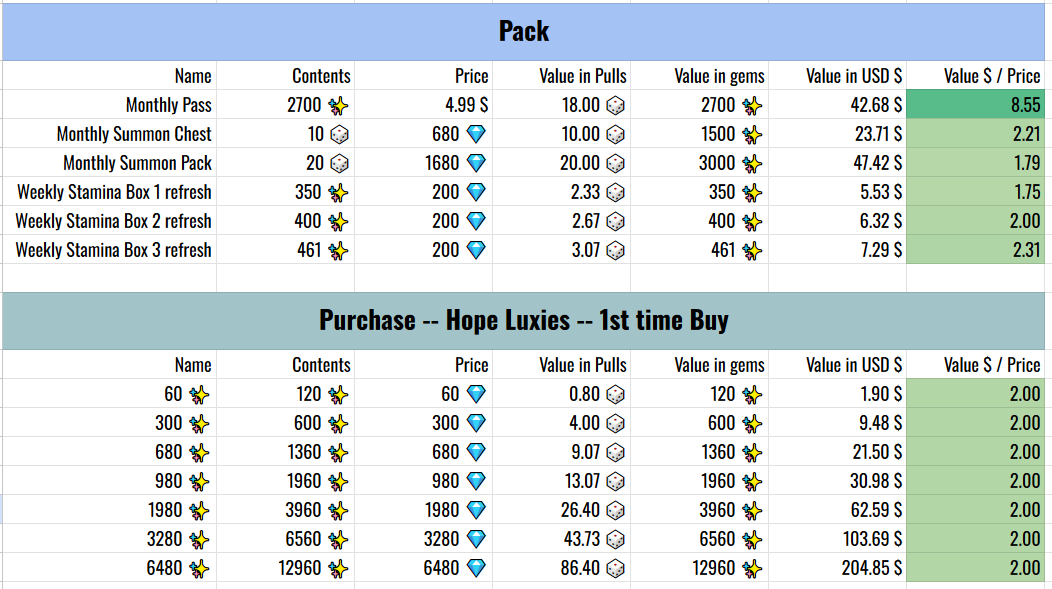Click the dark green 8.55 cell
This screenshot has height=589, width=1052.
[978, 105]
